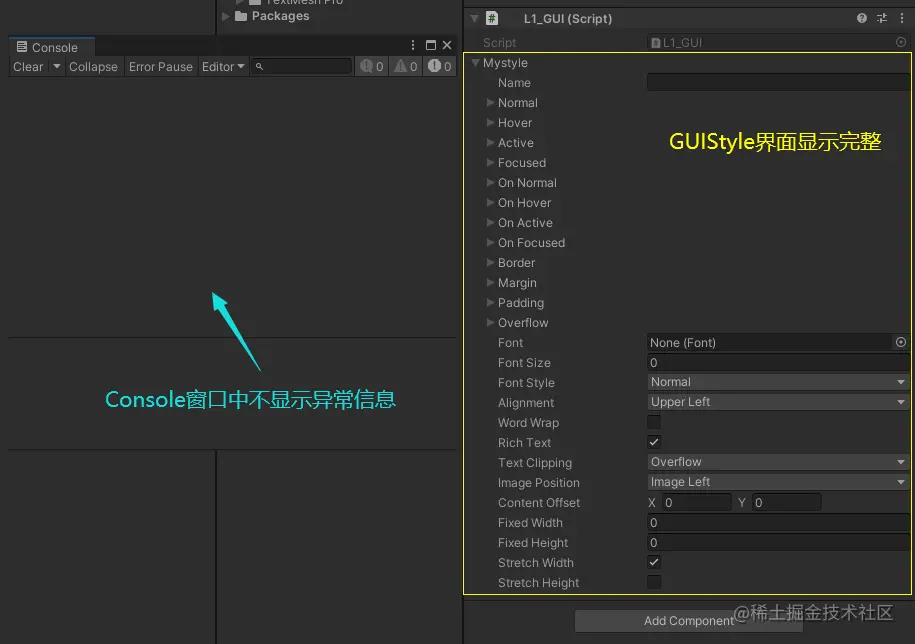This screenshot has width=915, height=644.
Task: Expand the Normal state foldout
Action: tap(490, 102)
